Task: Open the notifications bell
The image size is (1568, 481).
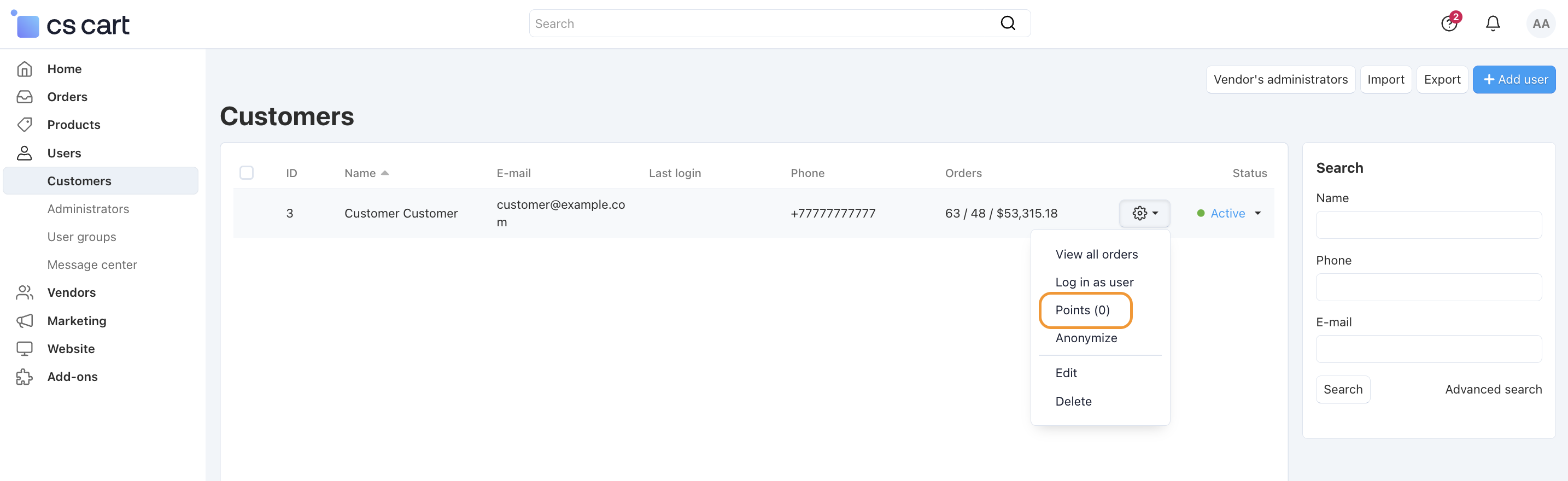Action: click(x=1493, y=23)
